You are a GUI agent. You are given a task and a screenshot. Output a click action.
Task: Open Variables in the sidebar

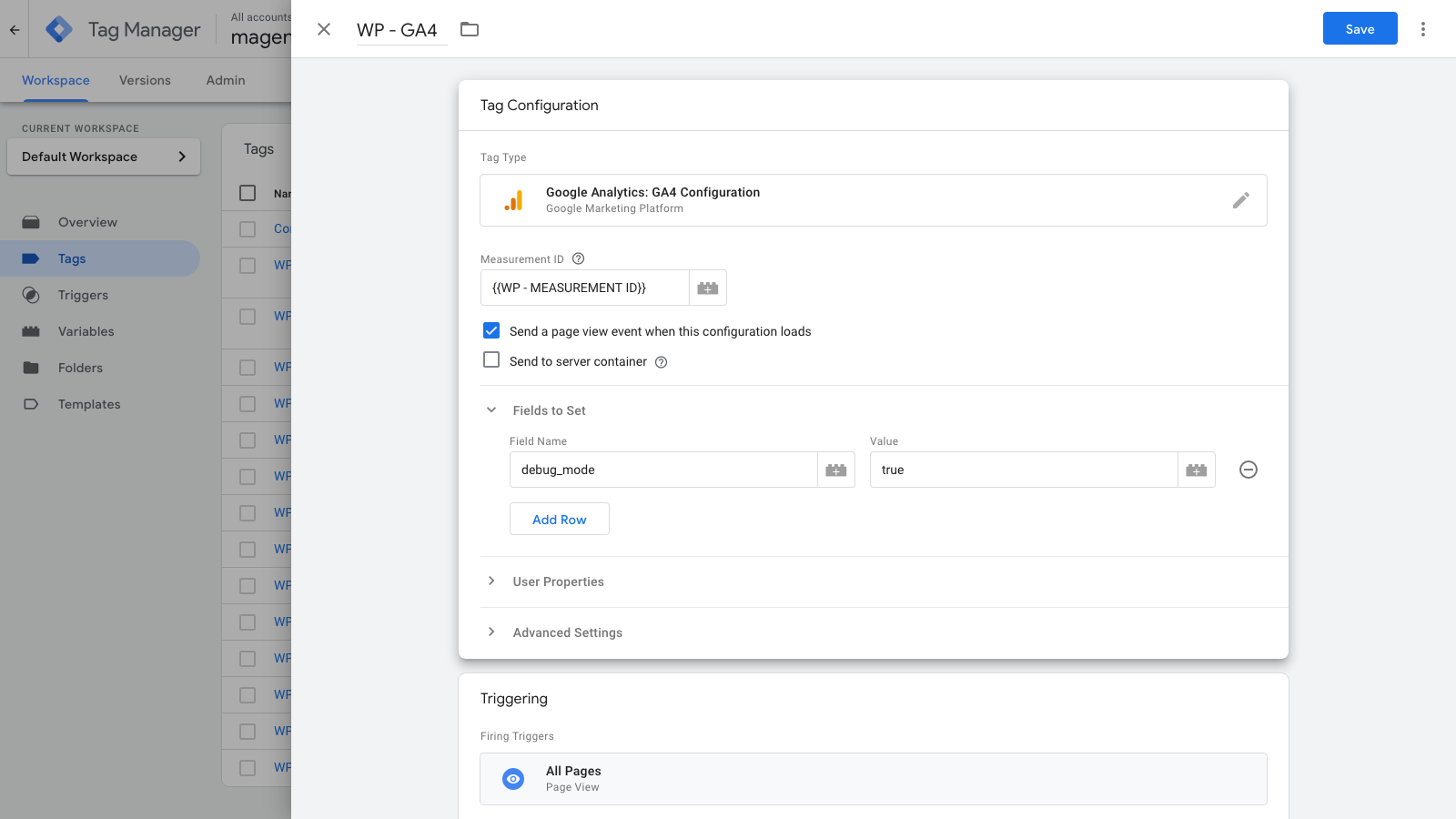pyautogui.click(x=100, y=331)
